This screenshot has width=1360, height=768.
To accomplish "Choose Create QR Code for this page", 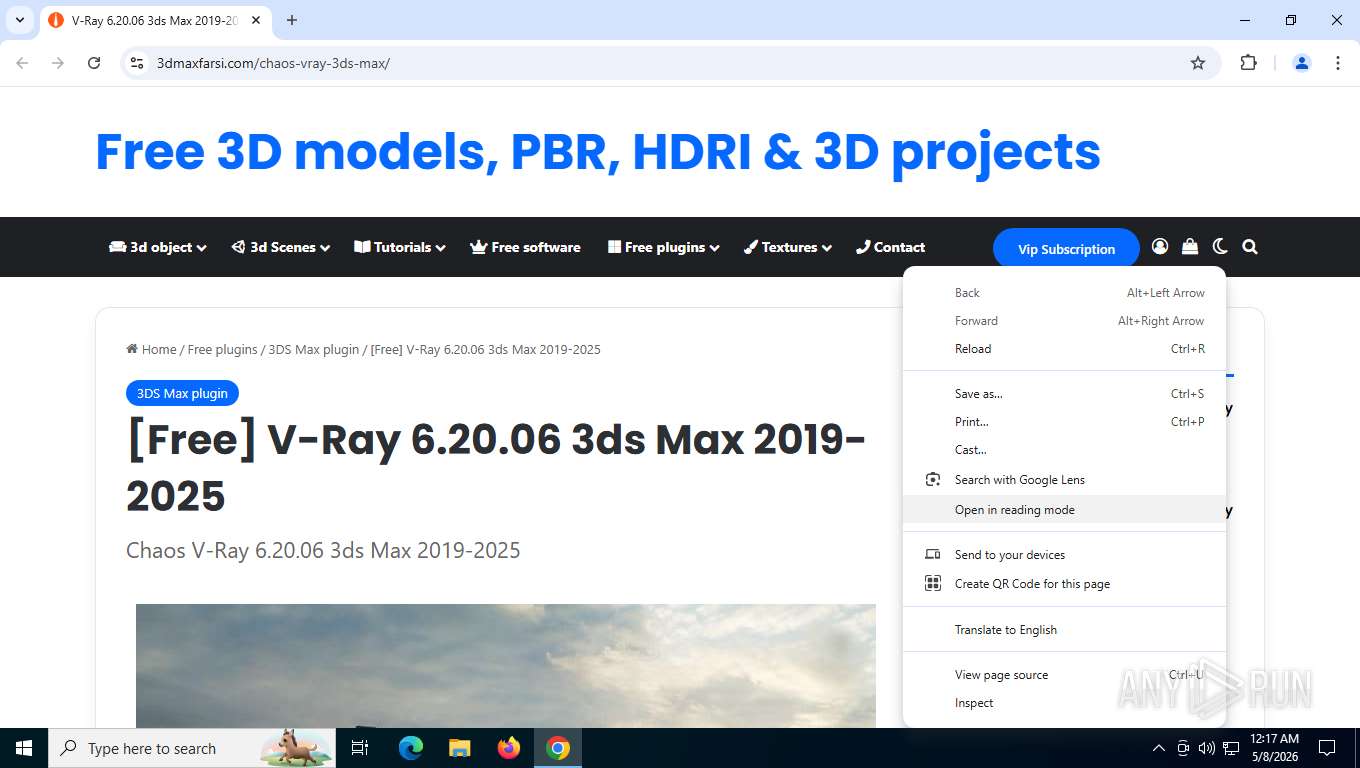I will tap(1064, 584).
